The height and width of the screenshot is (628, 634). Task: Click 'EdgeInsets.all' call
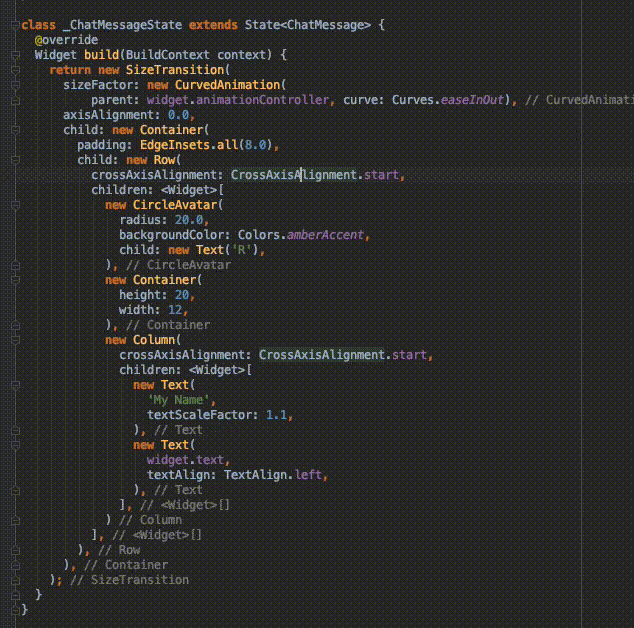click(x=189, y=145)
